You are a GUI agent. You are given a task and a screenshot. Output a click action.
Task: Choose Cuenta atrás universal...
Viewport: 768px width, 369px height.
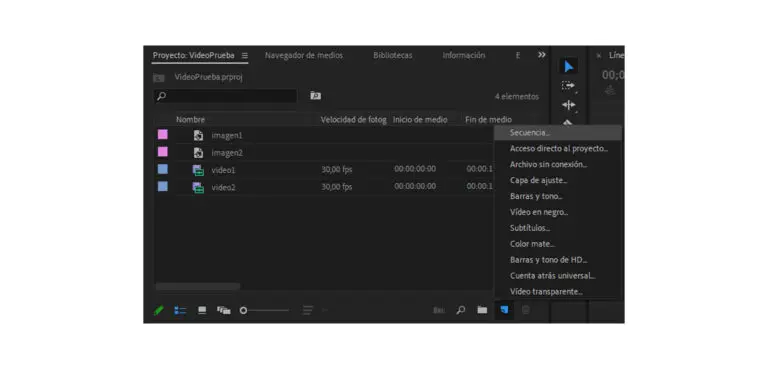[558, 276]
